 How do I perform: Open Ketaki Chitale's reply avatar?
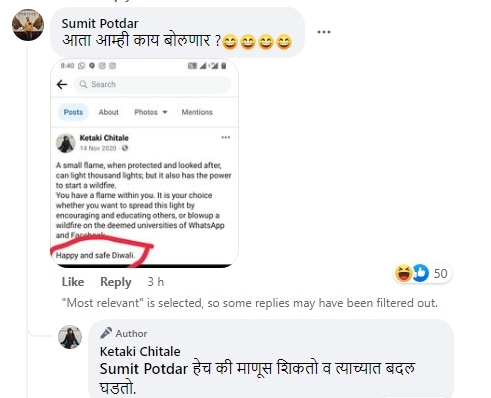[x=70, y=337]
